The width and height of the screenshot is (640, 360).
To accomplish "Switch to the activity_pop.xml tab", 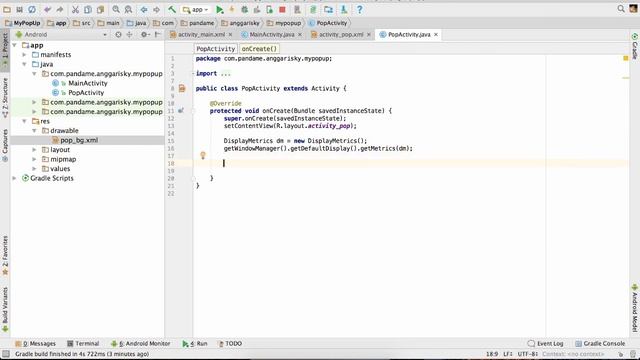I will [x=341, y=35].
